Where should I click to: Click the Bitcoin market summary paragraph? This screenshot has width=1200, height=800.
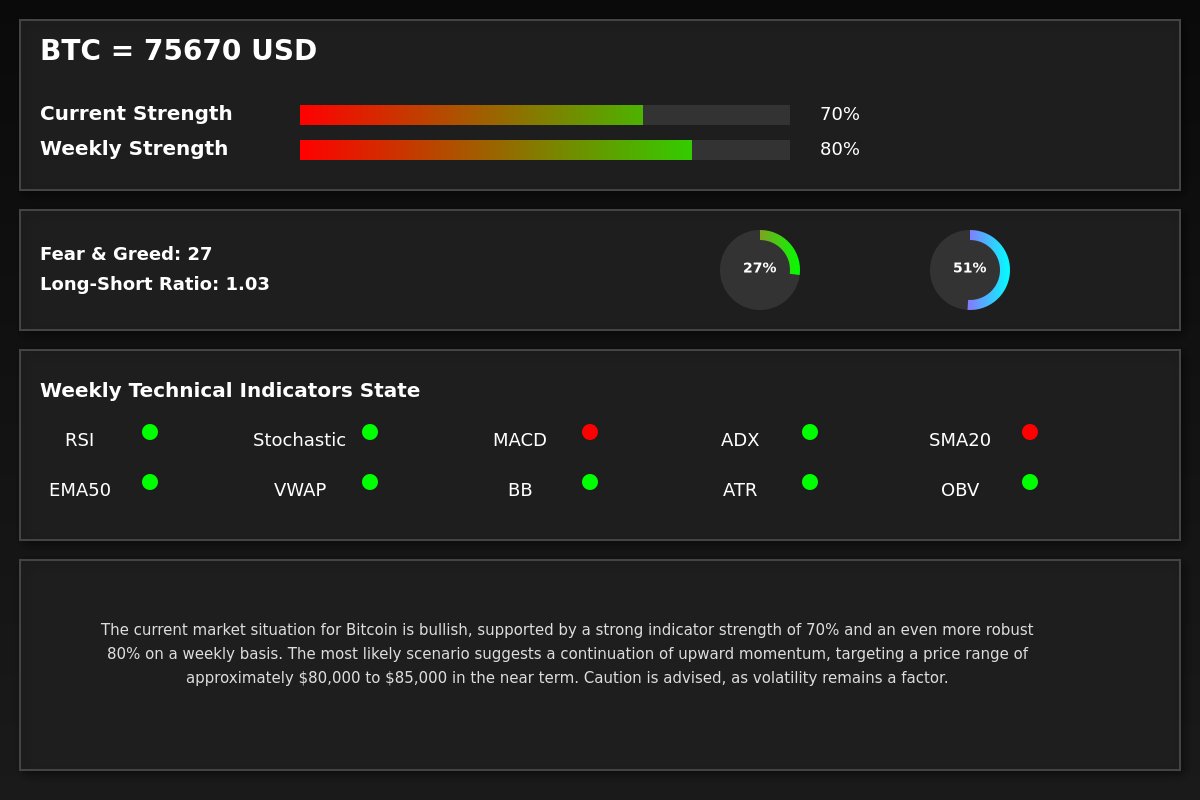[567, 654]
